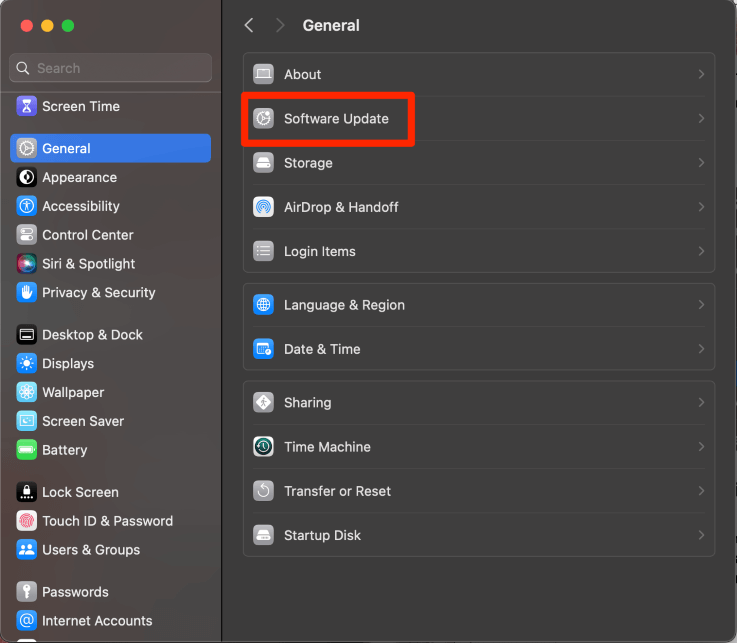Expand Sharing using the right chevron

[x=701, y=403]
